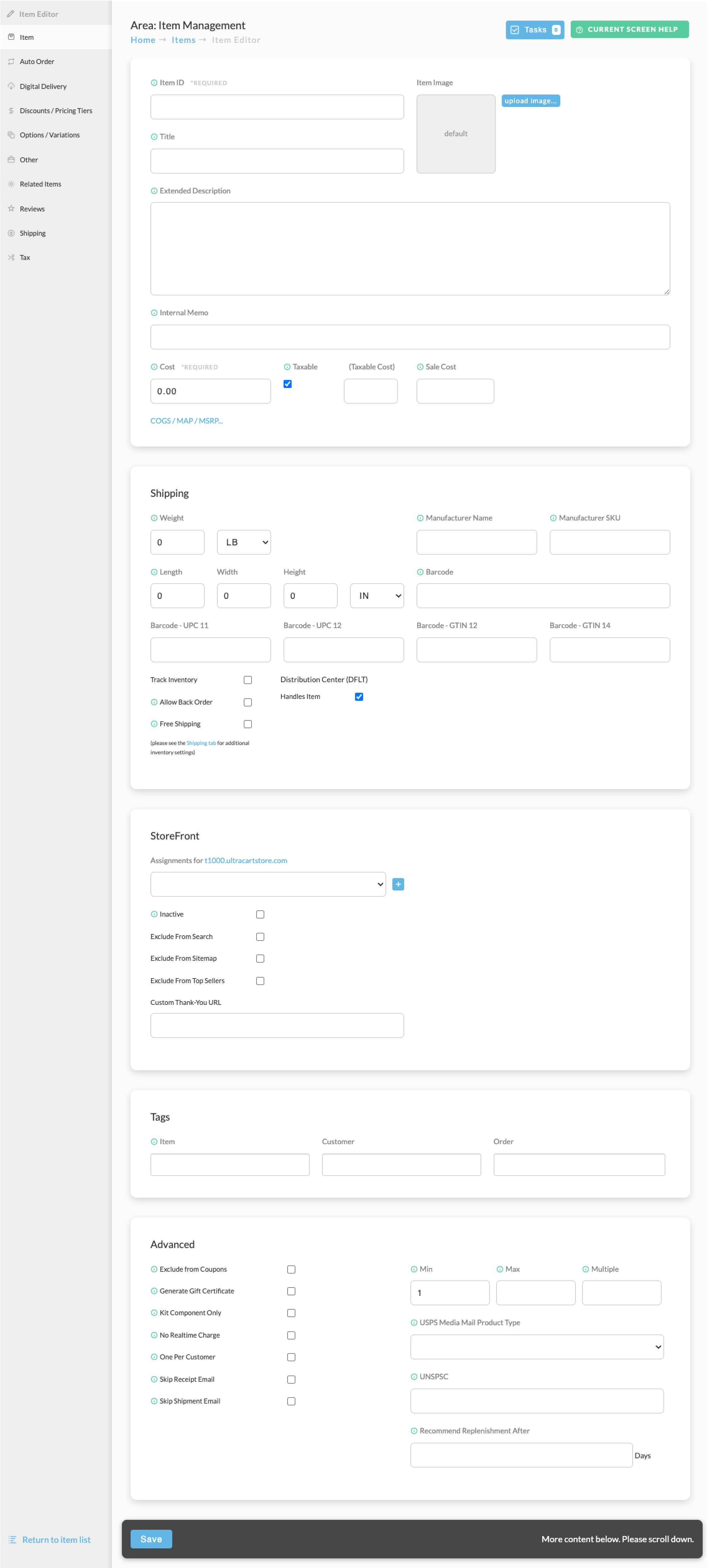Click the info icon next to UNSPSC
Viewport: 707px width, 1568px height.
pyautogui.click(x=414, y=1376)
